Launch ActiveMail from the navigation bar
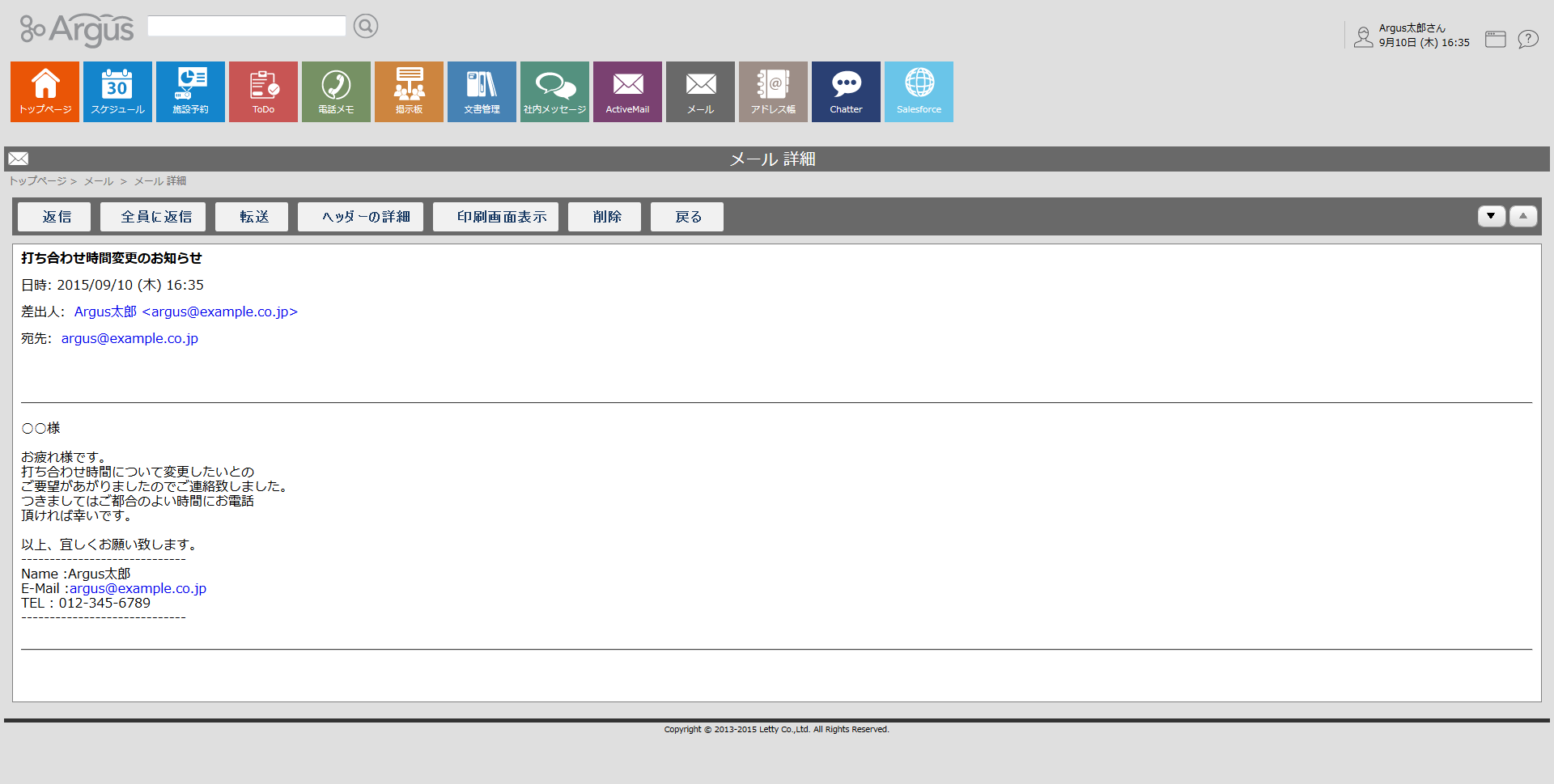Screen dimensions: 1554x784 [627, 91]
